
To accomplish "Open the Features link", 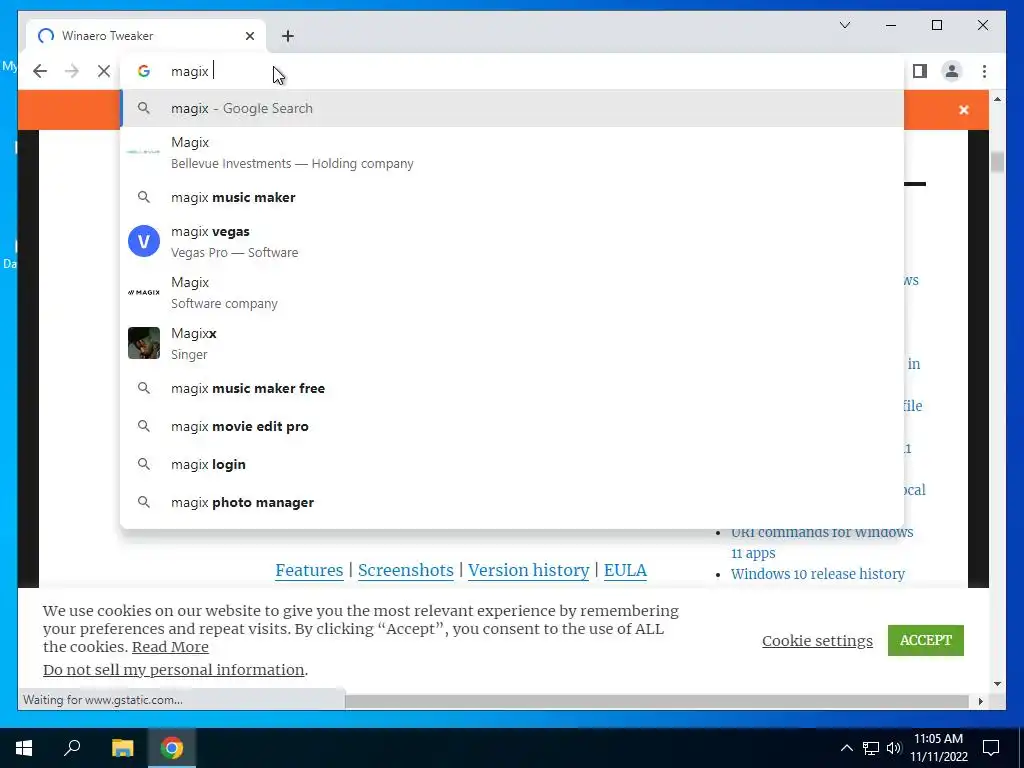I will click(x=309, y=570).
